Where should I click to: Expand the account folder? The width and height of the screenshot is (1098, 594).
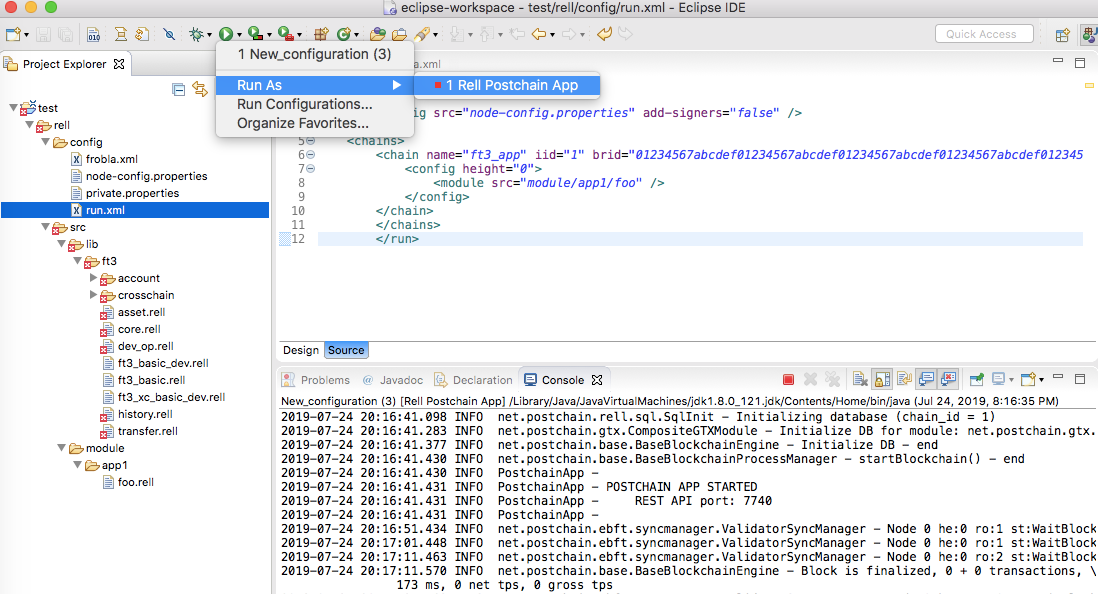tap(93, 278)
